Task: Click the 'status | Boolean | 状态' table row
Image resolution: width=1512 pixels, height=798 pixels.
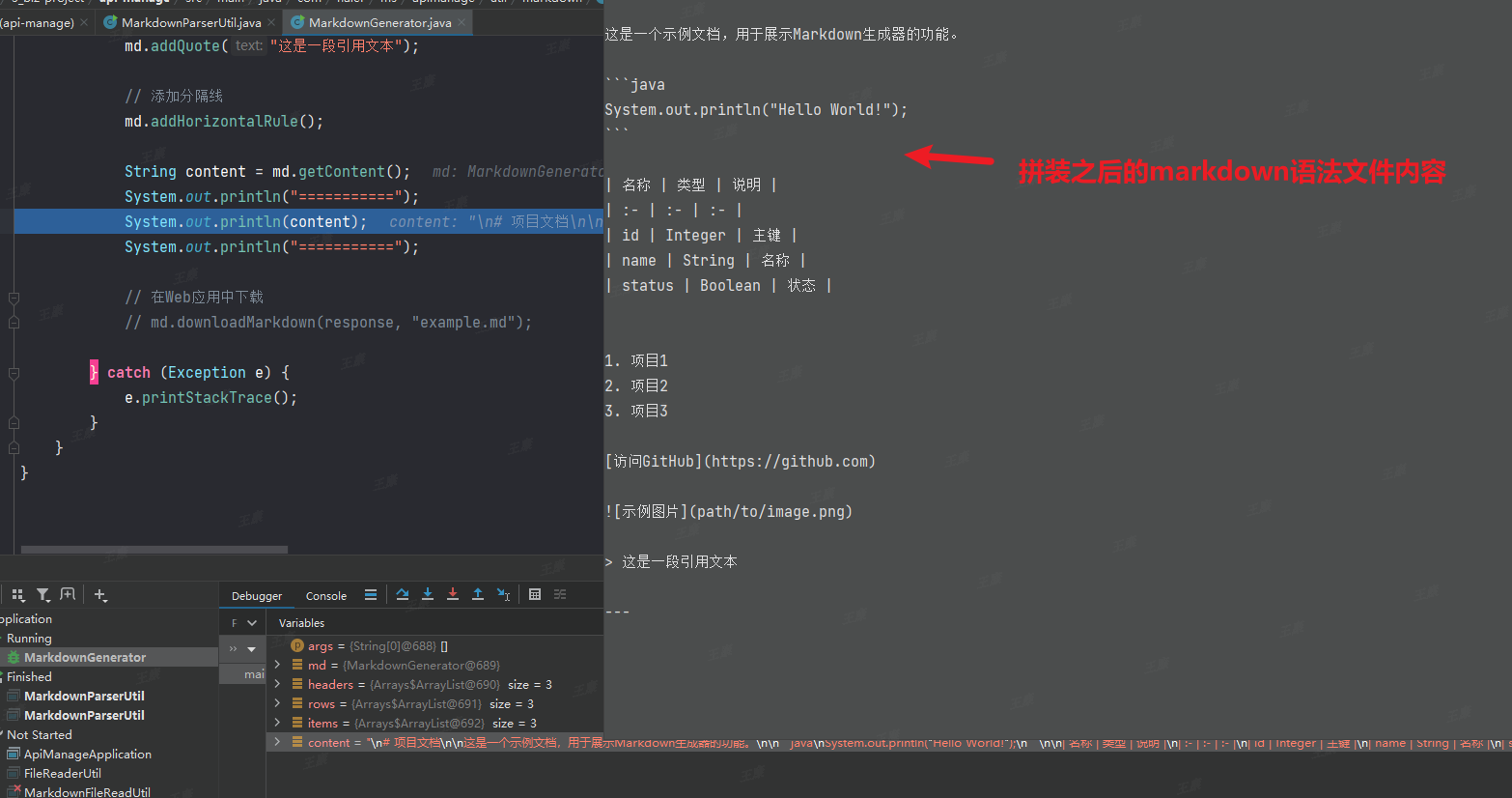Action: (718, 286)
